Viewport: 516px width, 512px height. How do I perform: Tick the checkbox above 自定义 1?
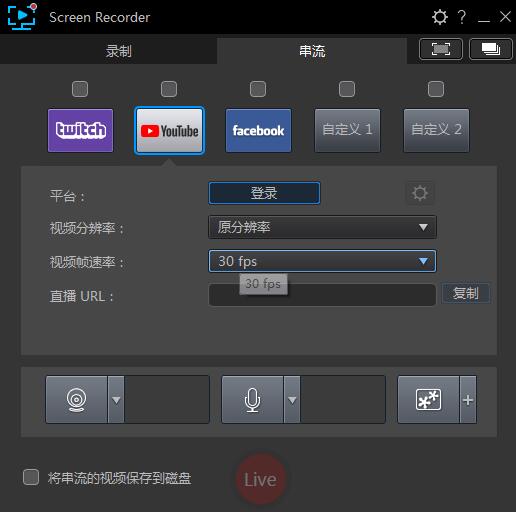(347, 89)
